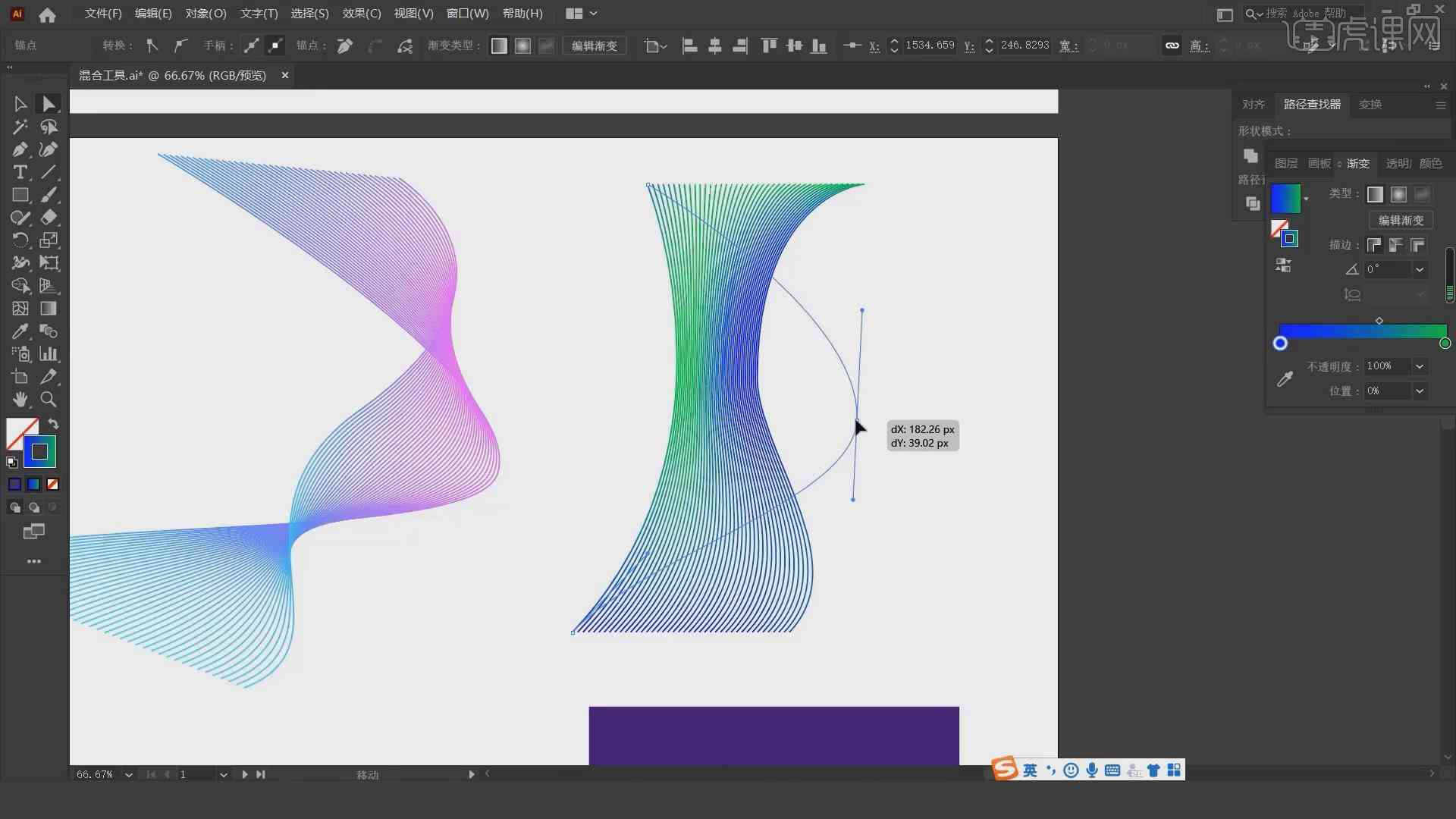Viewport: 1456px width, 819px height.
Task: Close the 混合工具.ai document tab
Action: pos(285,75)
